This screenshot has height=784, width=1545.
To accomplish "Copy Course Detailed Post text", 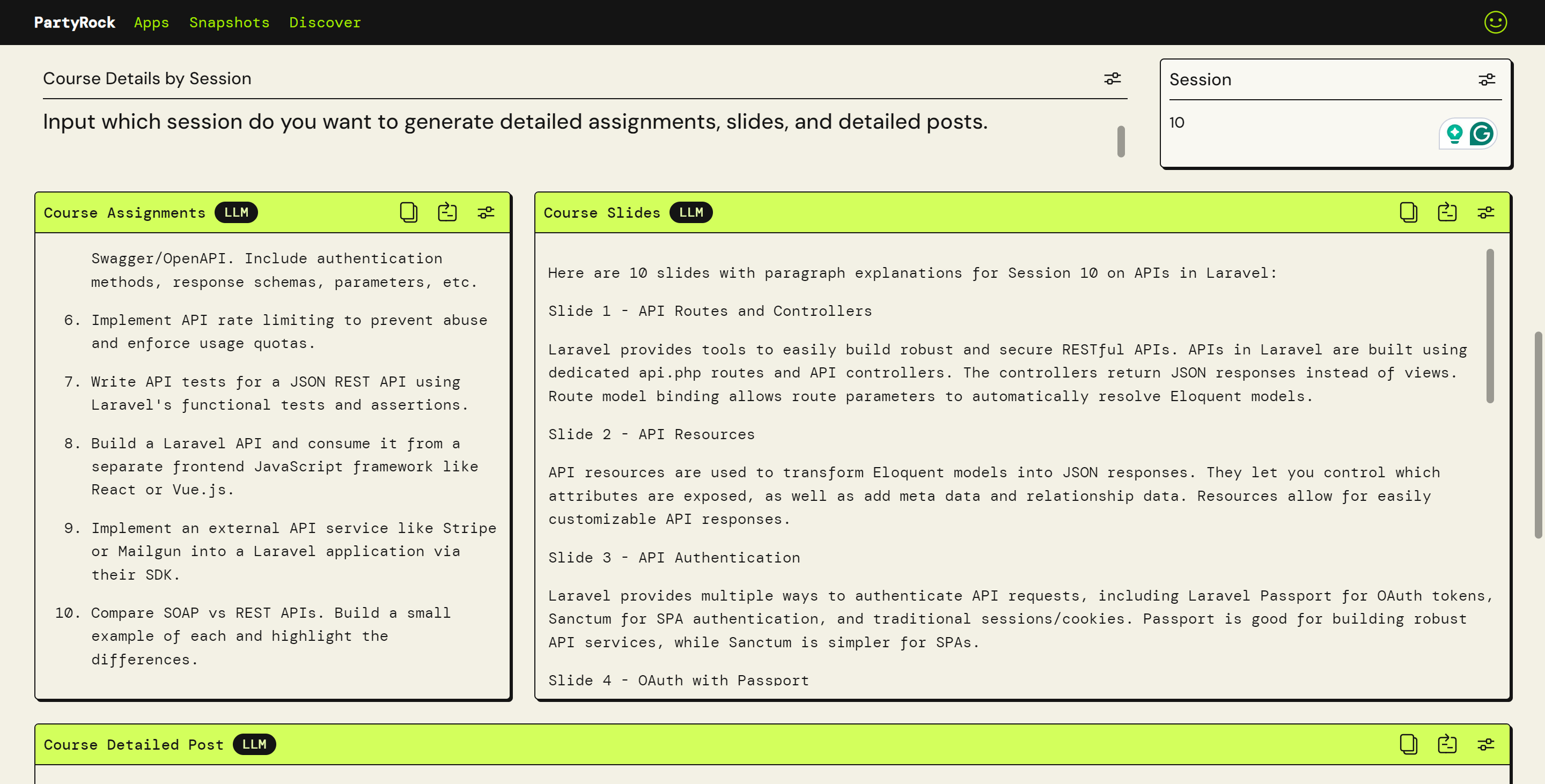I will (x=1408, y=744).
